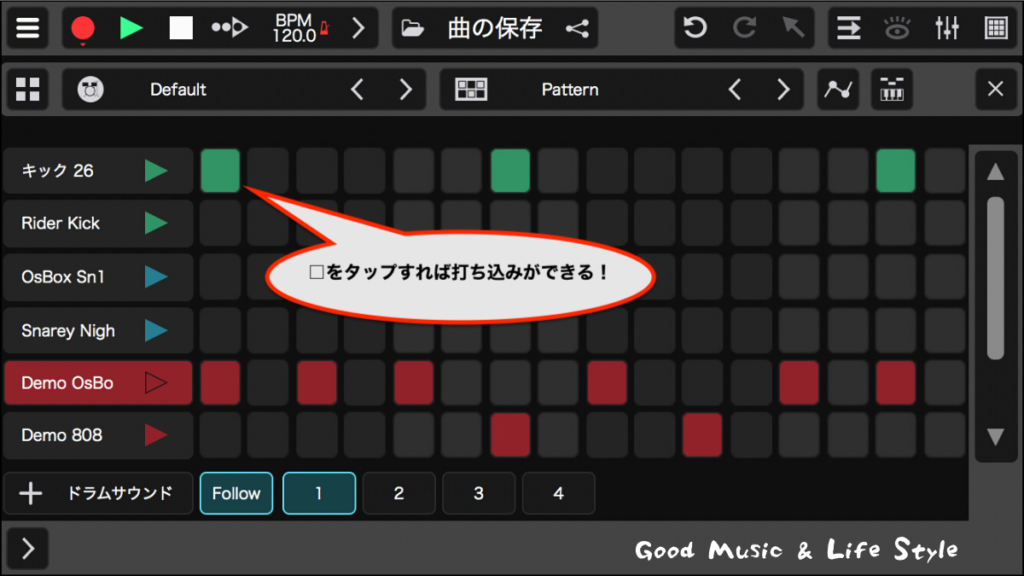Viewport: 1024px width, 576px height.
Task: Click the pattern grid icon beside Pattern
Action: click(x=471, y=89)
